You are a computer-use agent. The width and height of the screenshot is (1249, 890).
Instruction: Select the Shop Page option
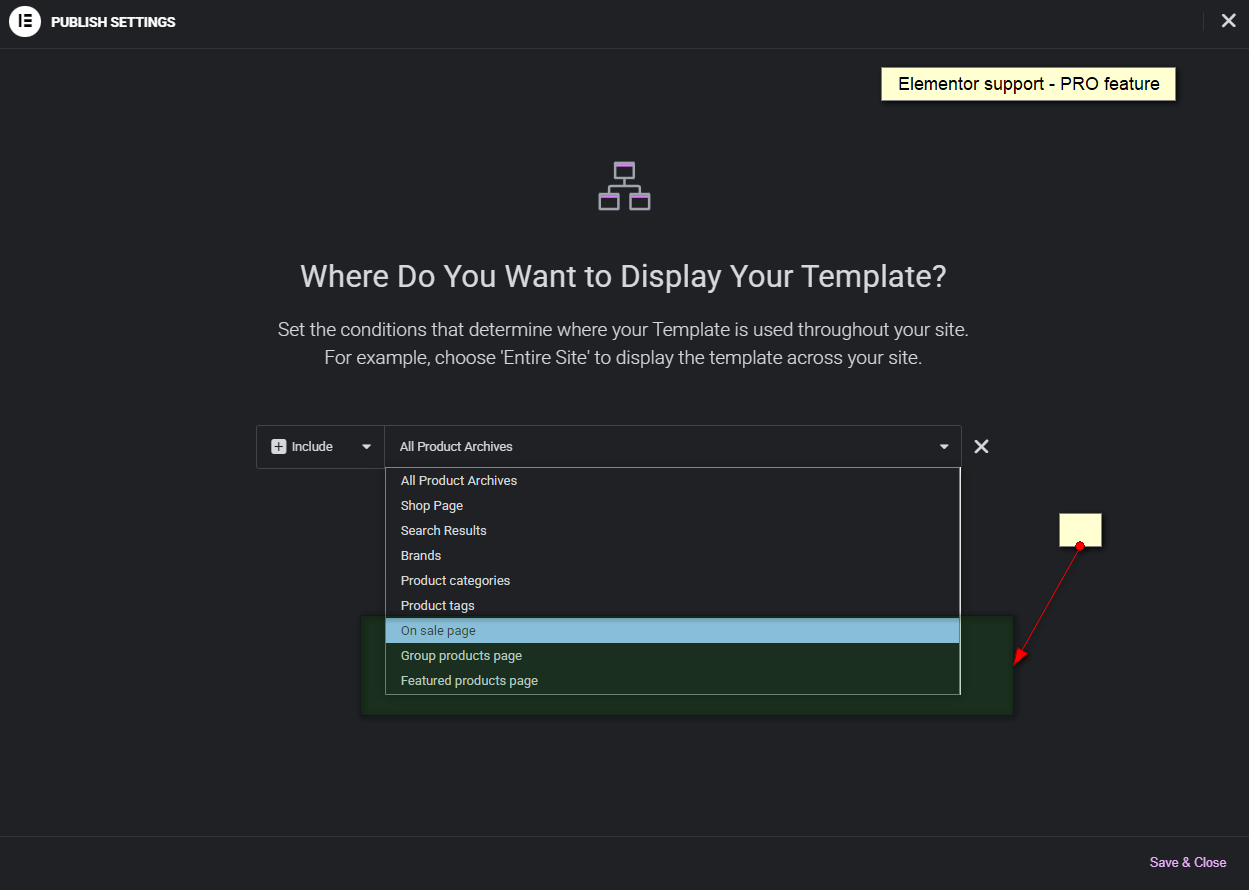[431, 505]
